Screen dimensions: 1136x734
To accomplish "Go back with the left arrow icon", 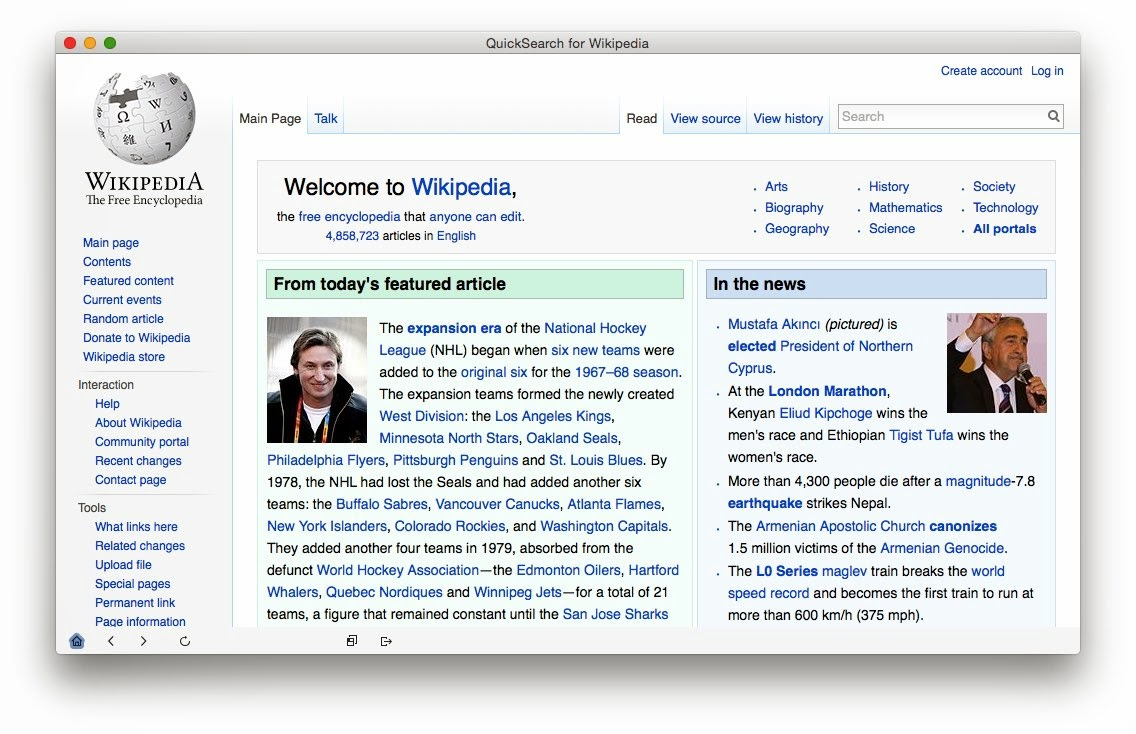I will 111,641.
